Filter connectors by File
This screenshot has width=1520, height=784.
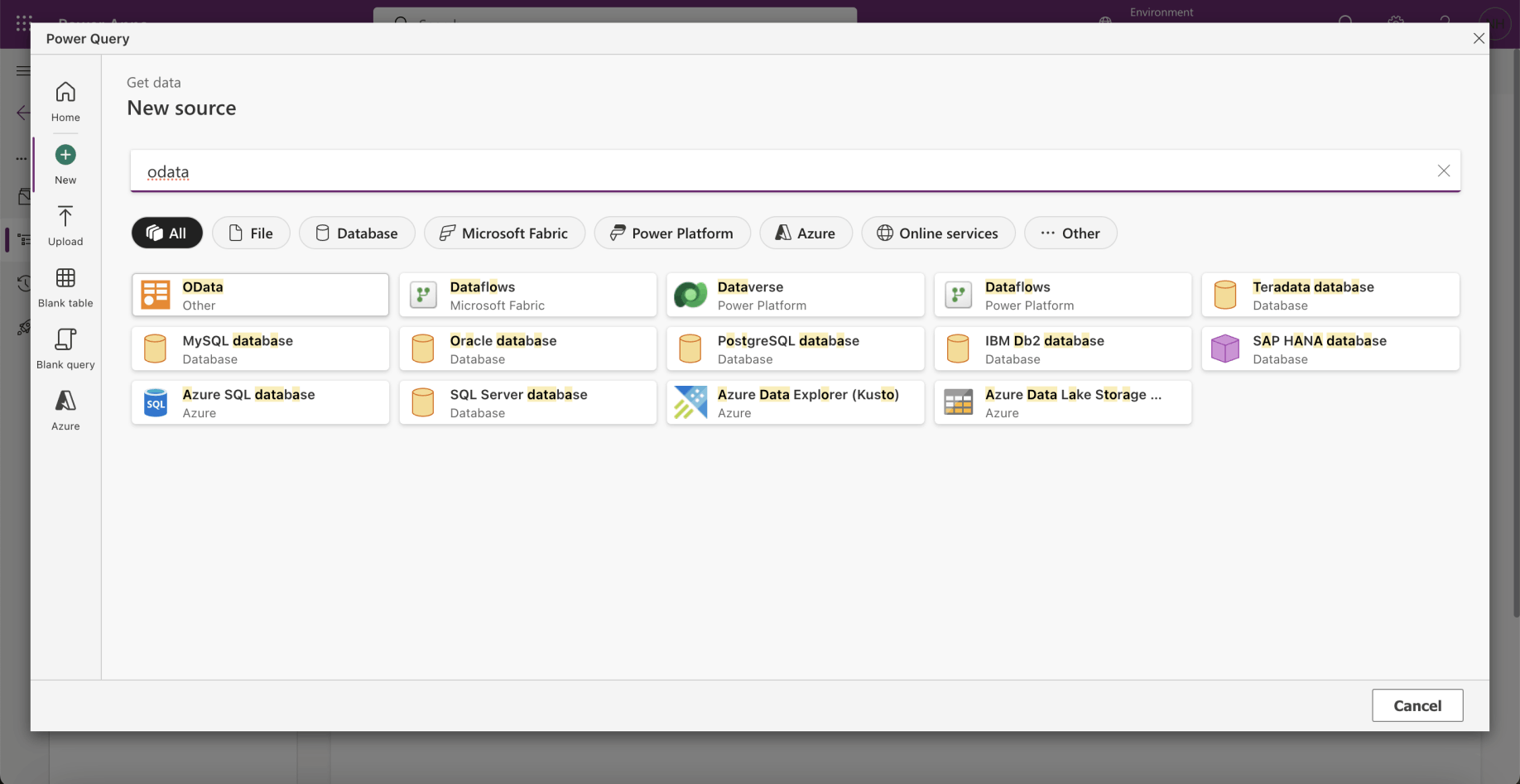click(251, 233)
